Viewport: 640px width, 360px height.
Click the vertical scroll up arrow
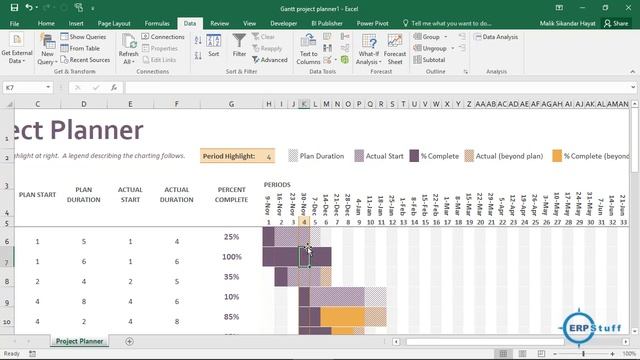tap(635, 104)
